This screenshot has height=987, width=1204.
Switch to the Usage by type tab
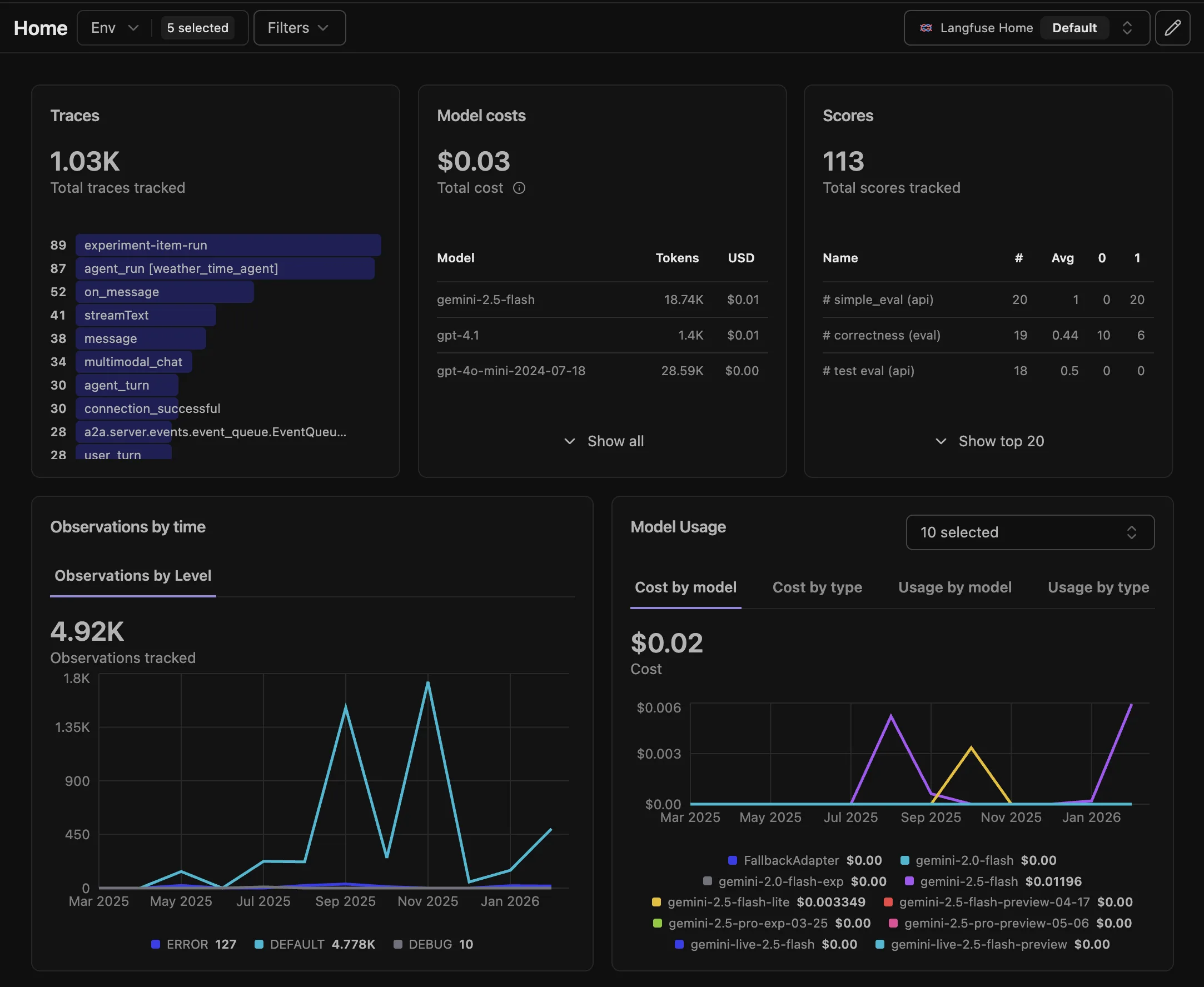[x=1098, y=587]
